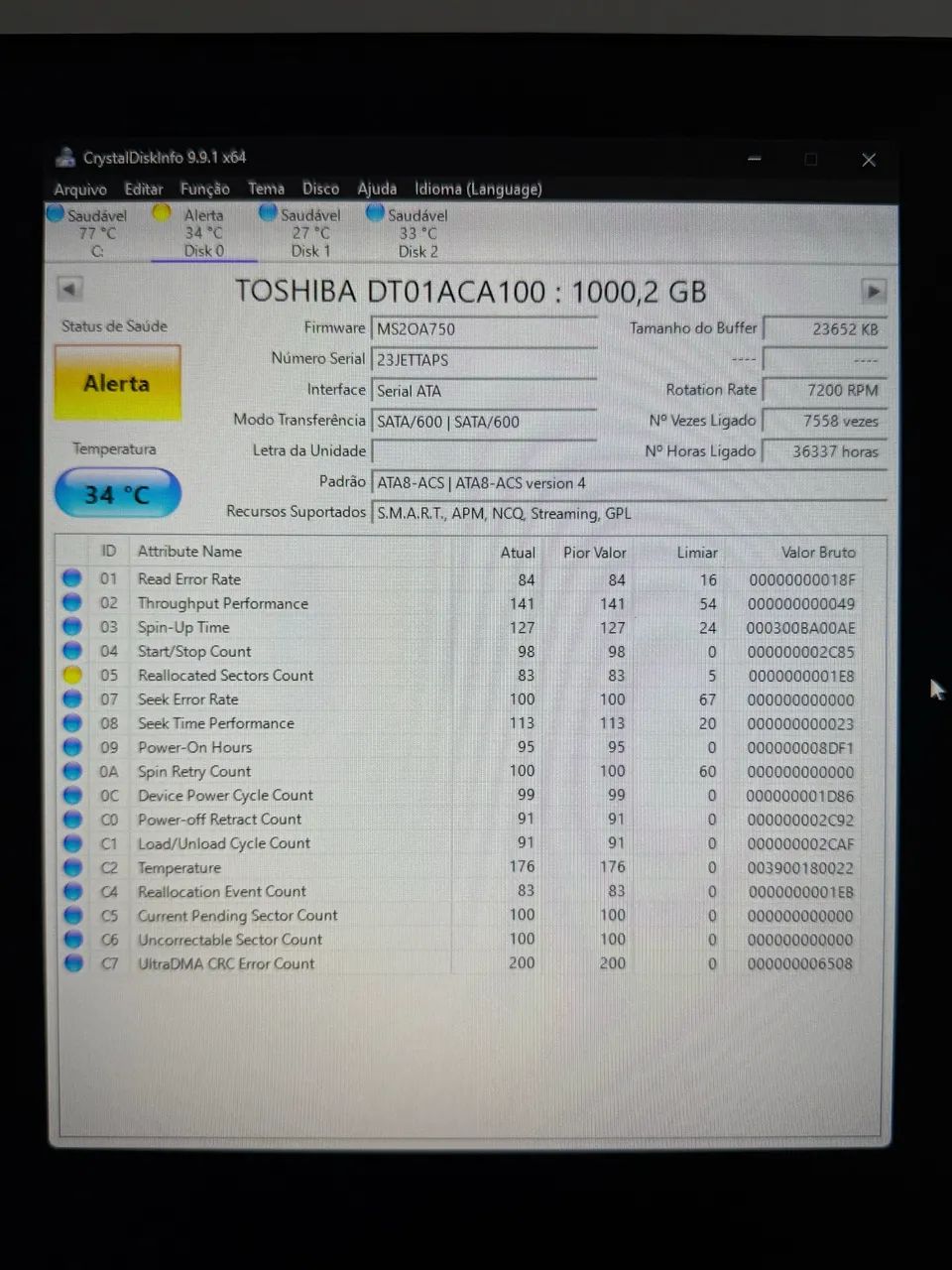Open the Idioma (Language) menu

tap(478, 189)
